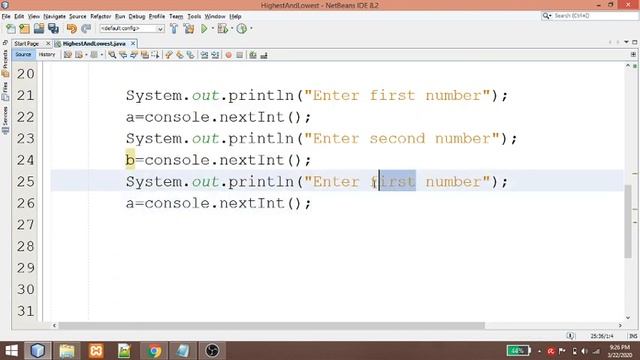This screenshot has height=360, width=640.
Task: Open File Explorer from the taskbar
Action: (67, 351)
